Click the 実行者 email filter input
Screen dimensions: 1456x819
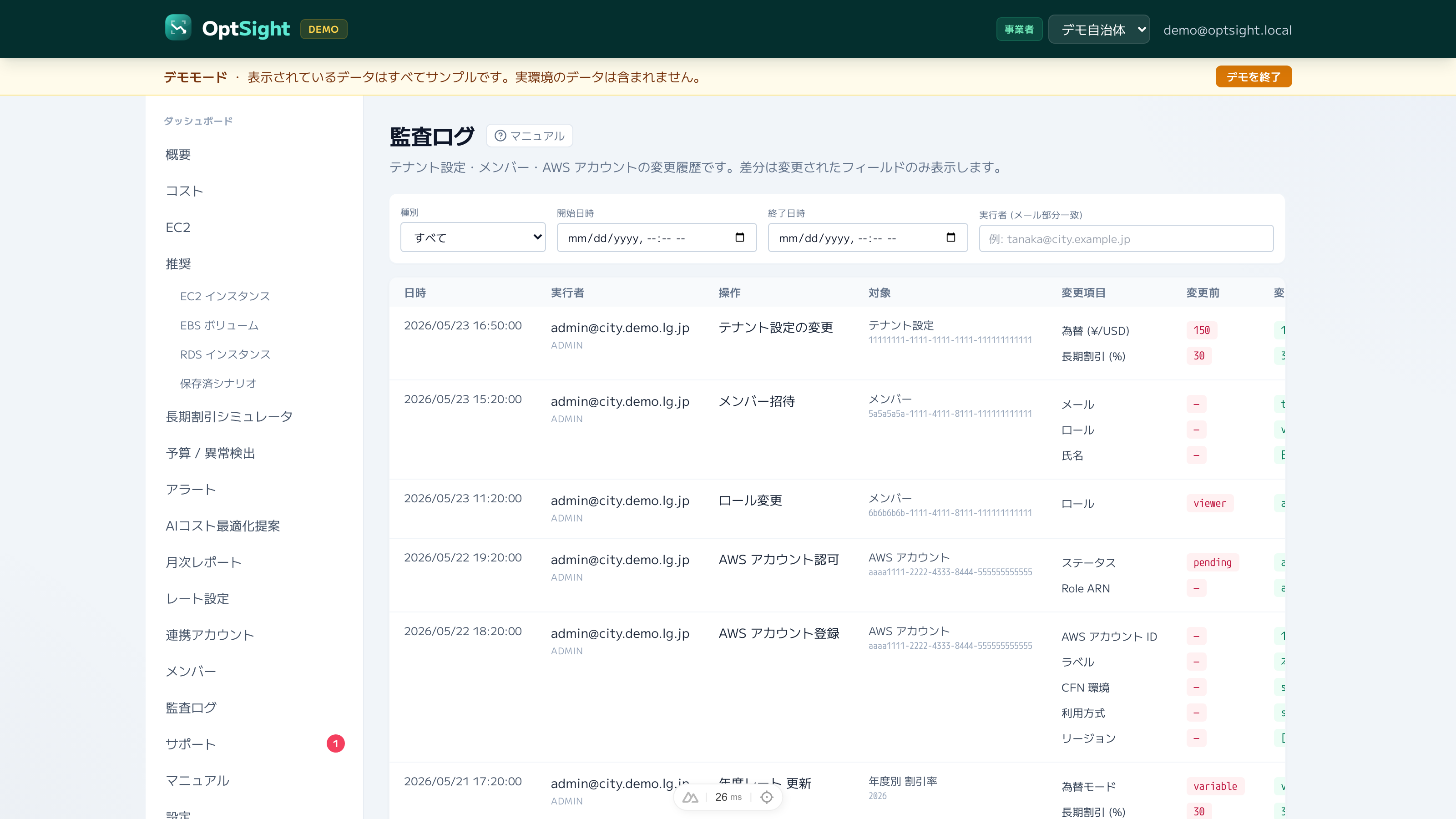[x=1126, y=239]
